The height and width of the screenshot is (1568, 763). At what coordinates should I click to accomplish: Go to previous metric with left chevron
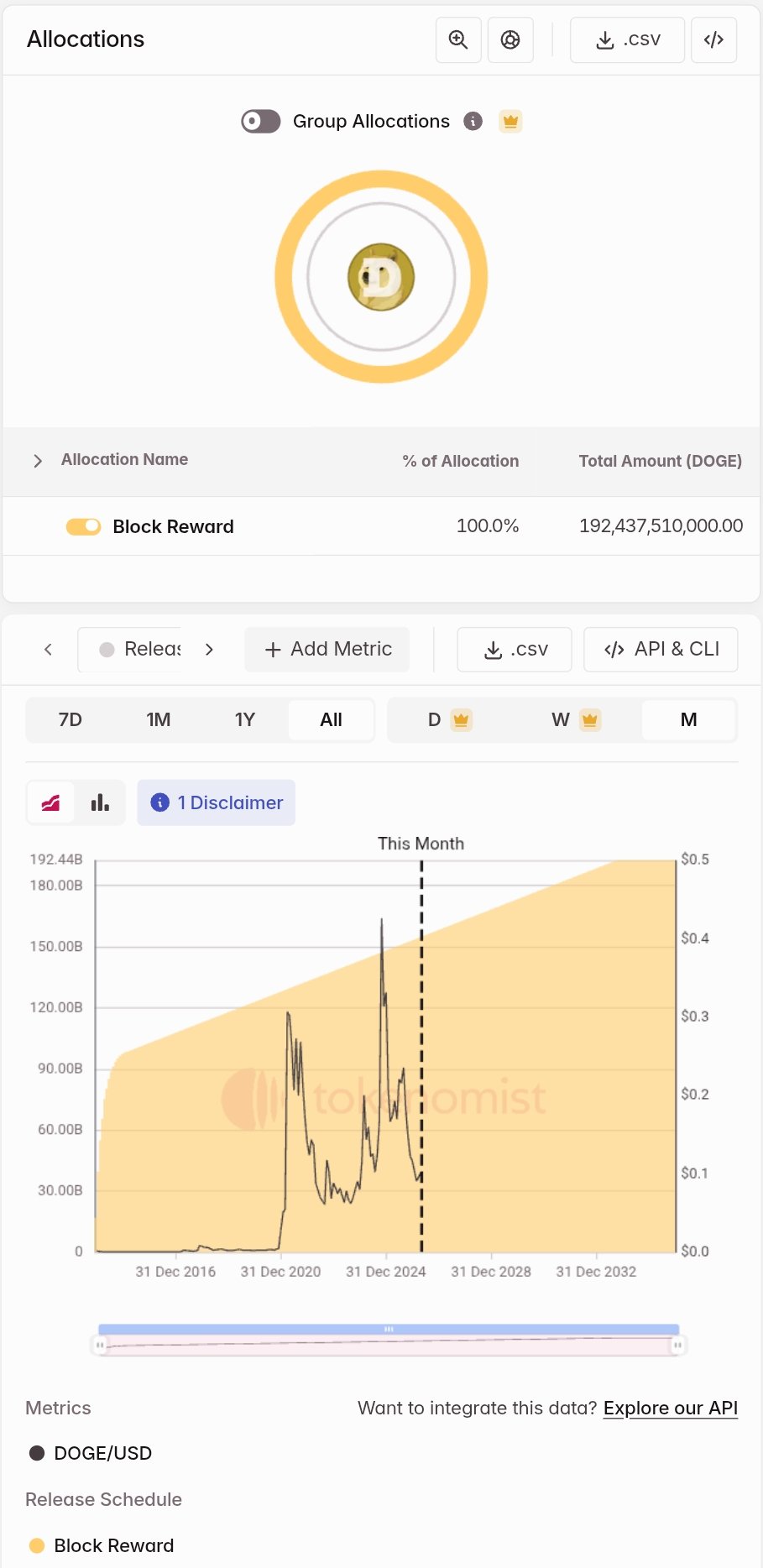click(x=49, y=649)
